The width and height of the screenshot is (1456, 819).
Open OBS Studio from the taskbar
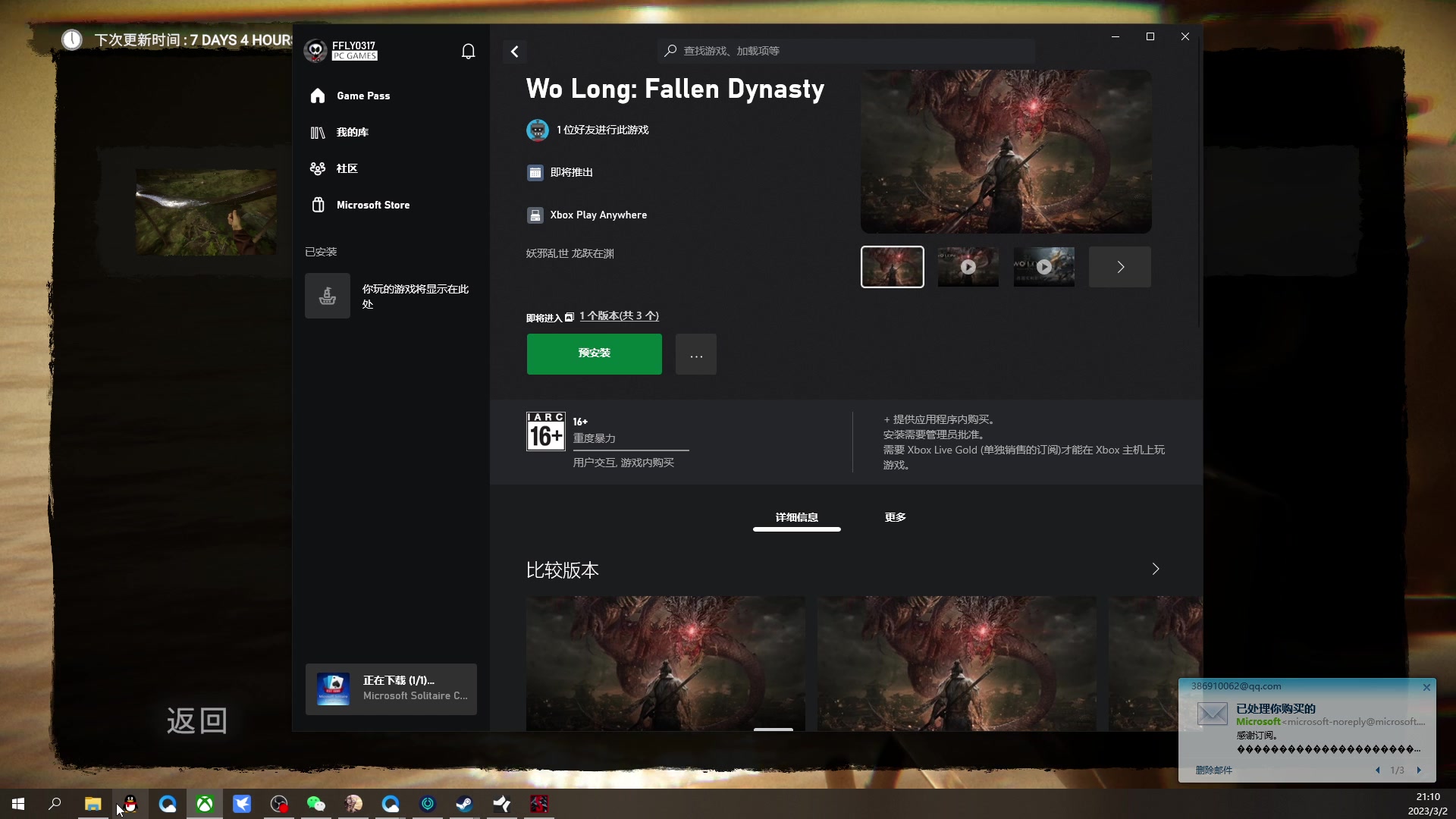point(279,804)
